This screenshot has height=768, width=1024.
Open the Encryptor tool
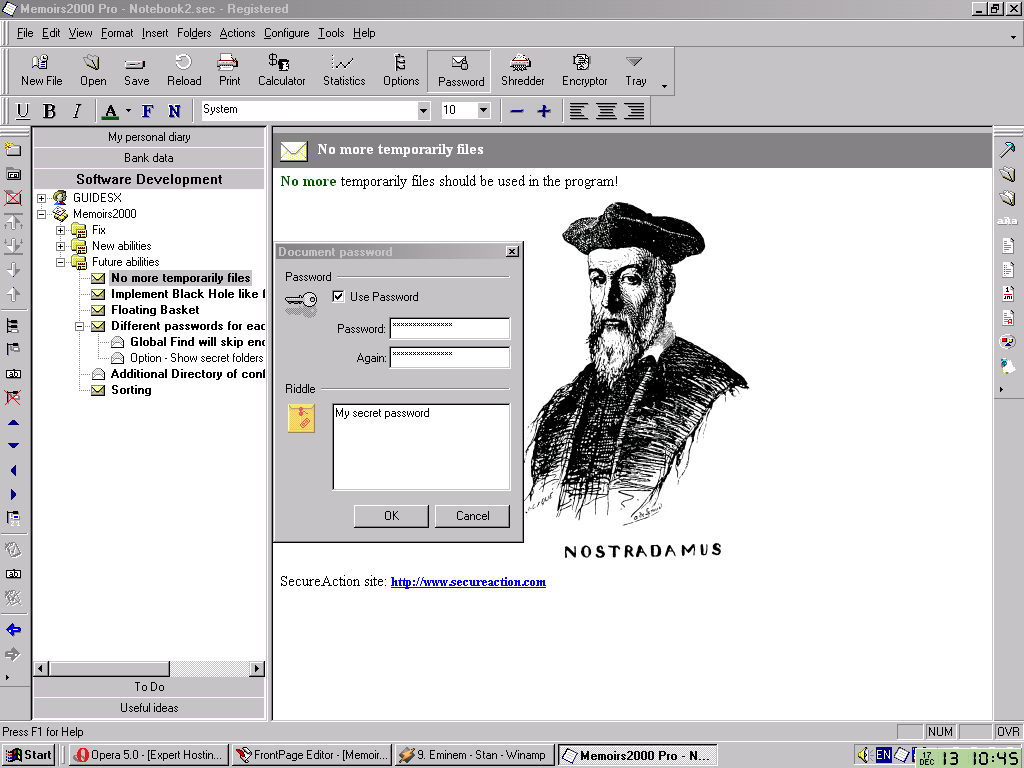[x=584, y=70]
